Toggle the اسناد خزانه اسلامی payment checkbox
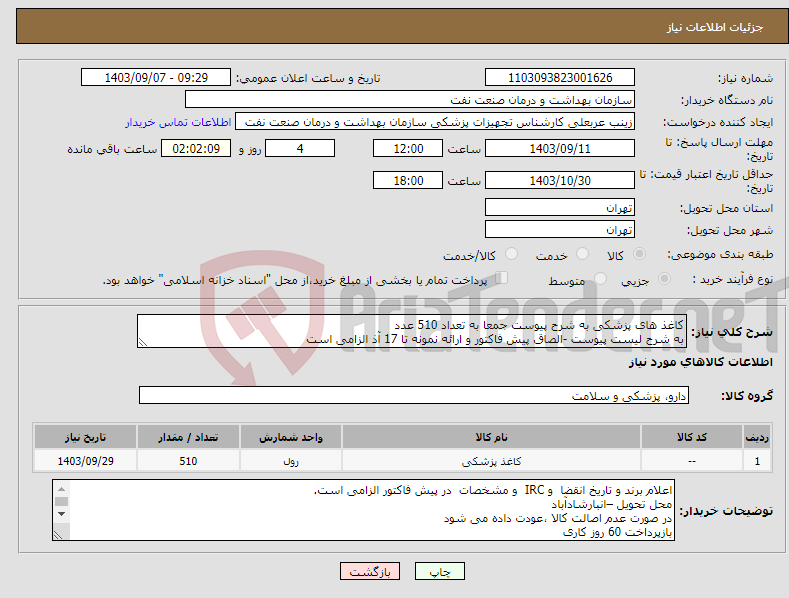789x598 pixels. (502, 278)
